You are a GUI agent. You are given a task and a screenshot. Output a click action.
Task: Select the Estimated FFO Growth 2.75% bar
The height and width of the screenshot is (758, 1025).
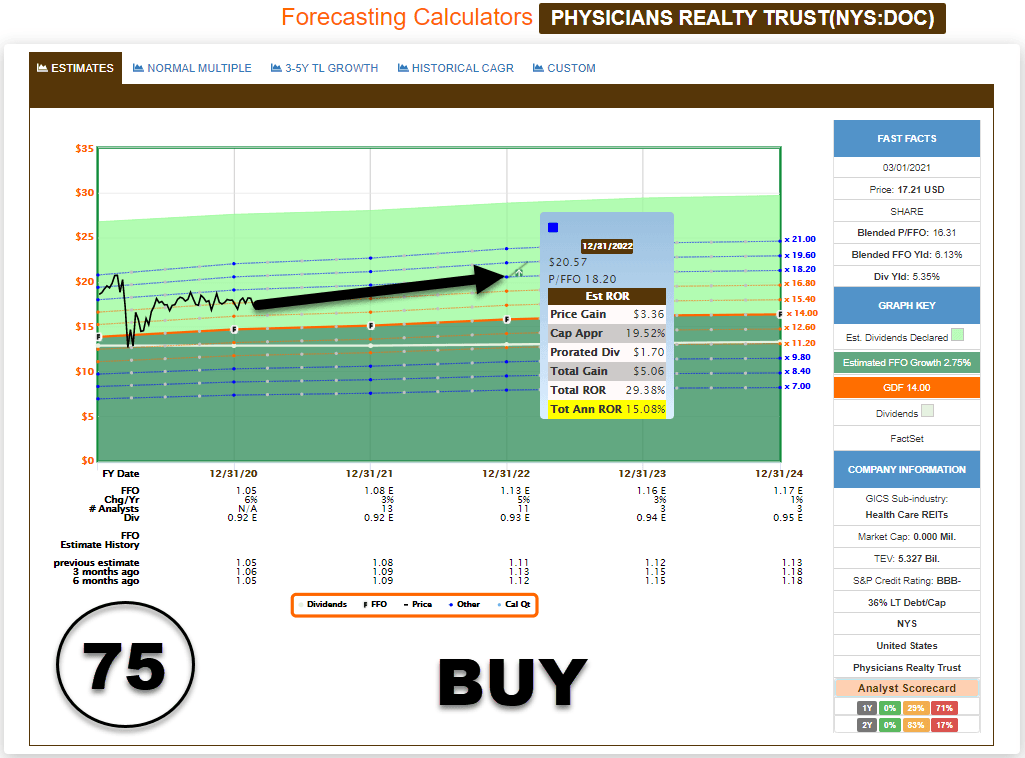(907, 363)
